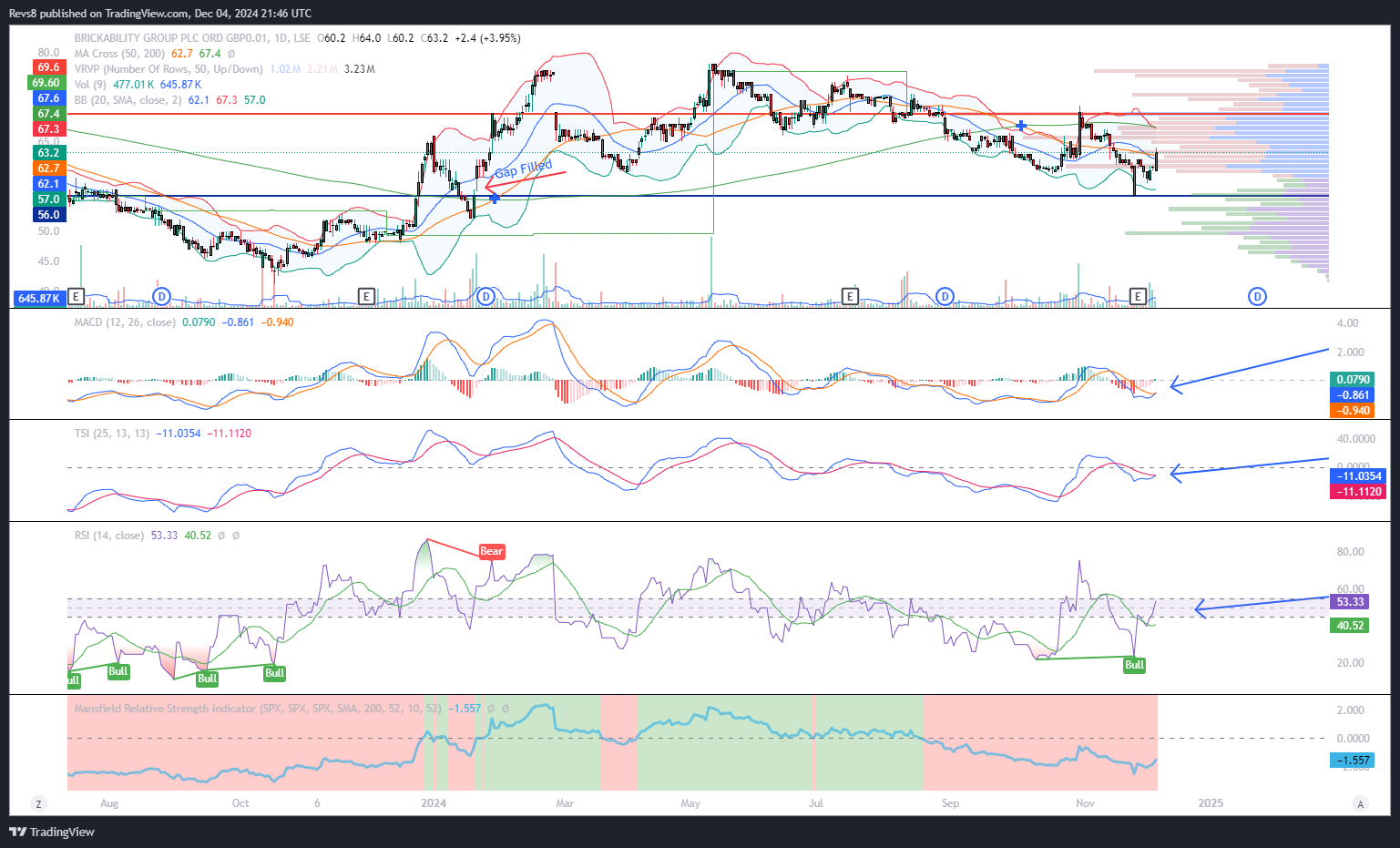
Task: Click the dividend D marker between 2024 and Mar
Action: tap(485, 296)
